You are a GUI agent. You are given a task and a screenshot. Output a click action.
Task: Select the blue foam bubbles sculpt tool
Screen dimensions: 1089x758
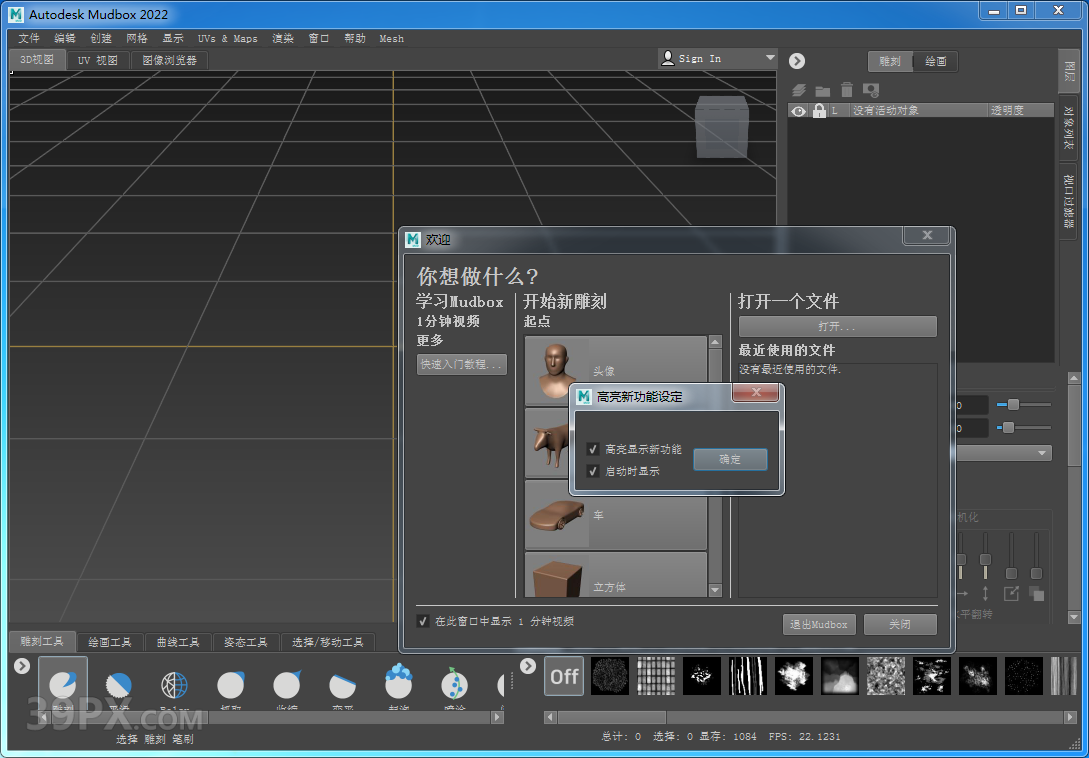coord(399,682)
